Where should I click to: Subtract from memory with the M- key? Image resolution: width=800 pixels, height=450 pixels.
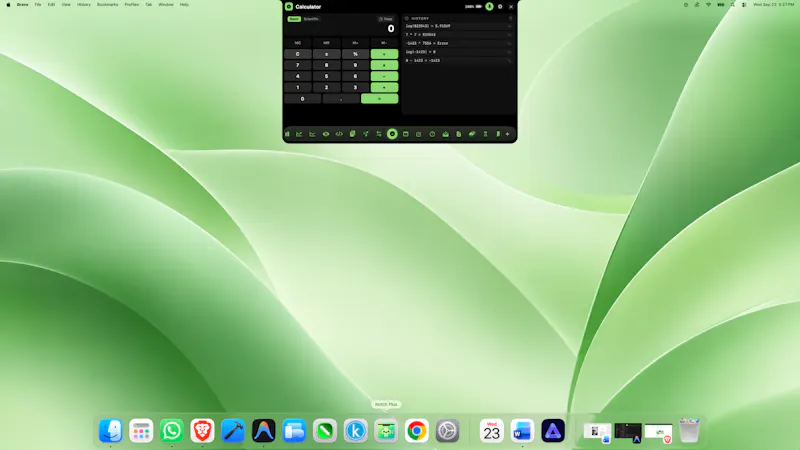tap(384, 43)
